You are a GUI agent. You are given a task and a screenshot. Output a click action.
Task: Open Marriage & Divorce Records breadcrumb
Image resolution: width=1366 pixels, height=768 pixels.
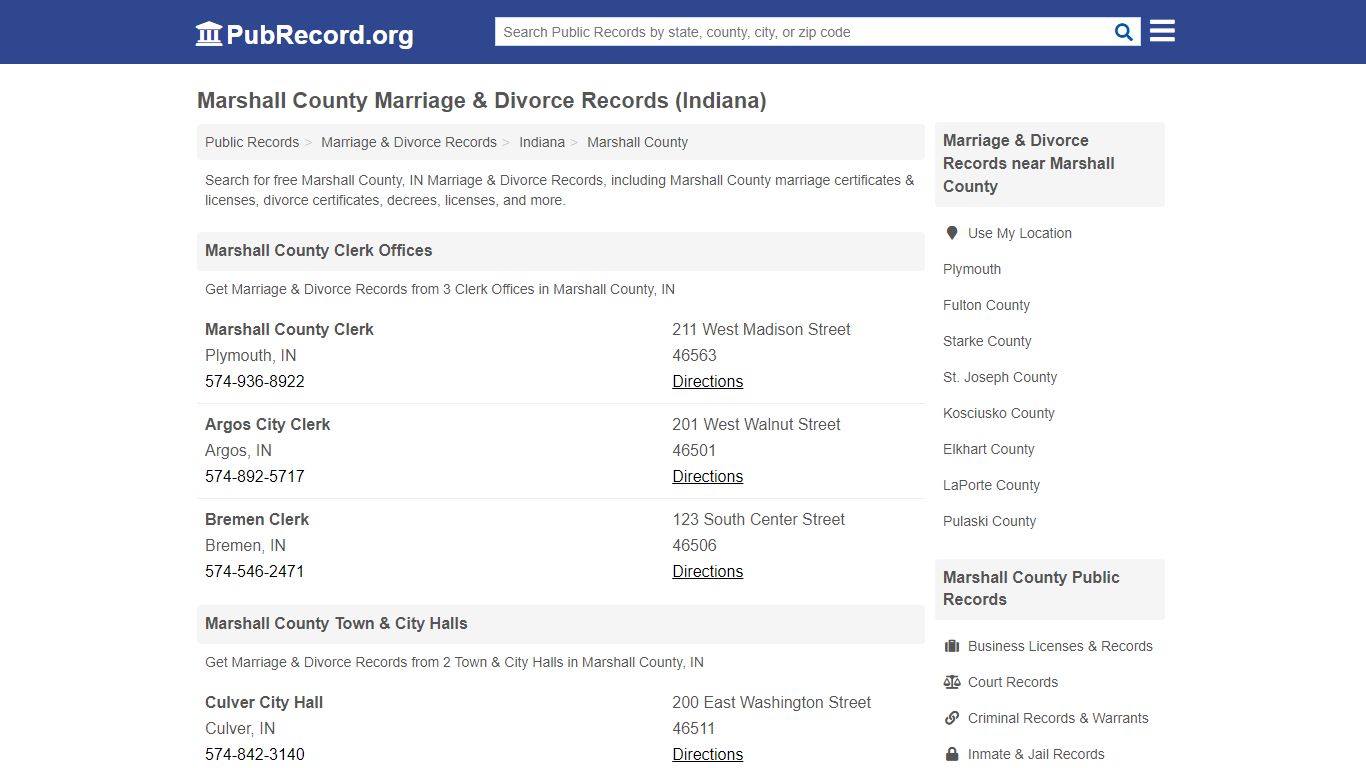click(x=409, y=142)
